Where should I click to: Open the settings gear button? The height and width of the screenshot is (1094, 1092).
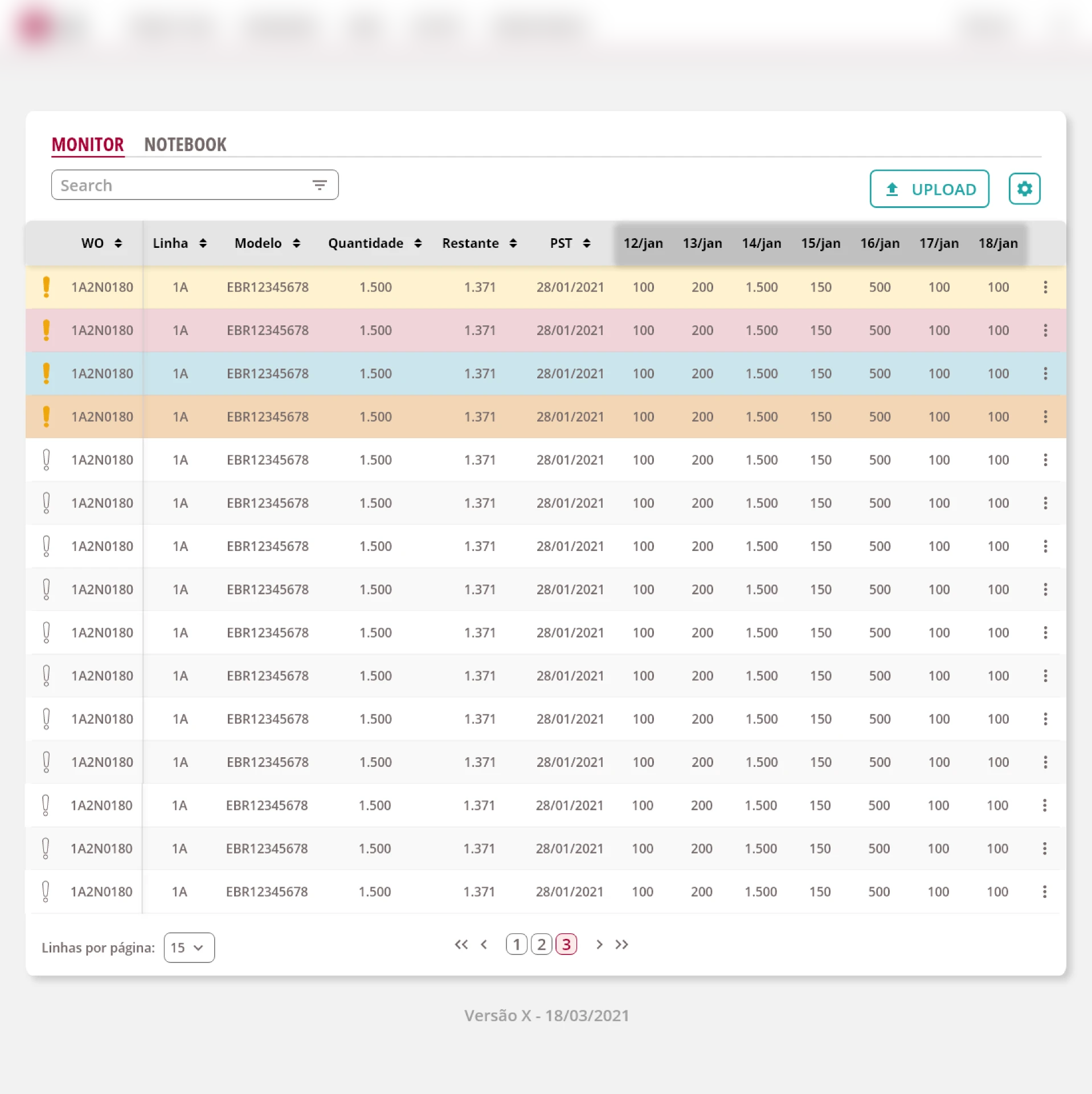coord(1024,189)
